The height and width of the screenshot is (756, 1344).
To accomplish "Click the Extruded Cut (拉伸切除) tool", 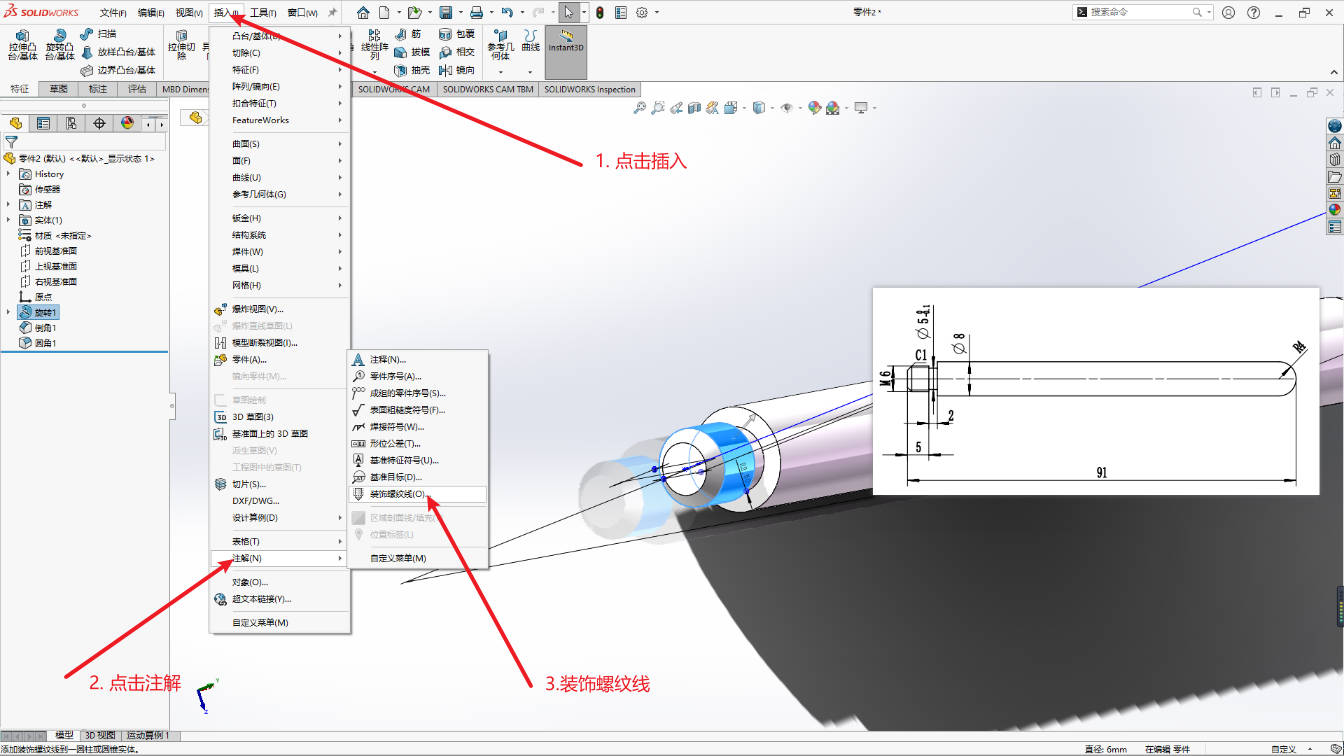I will pyautogui.click(x=182, y=45).
